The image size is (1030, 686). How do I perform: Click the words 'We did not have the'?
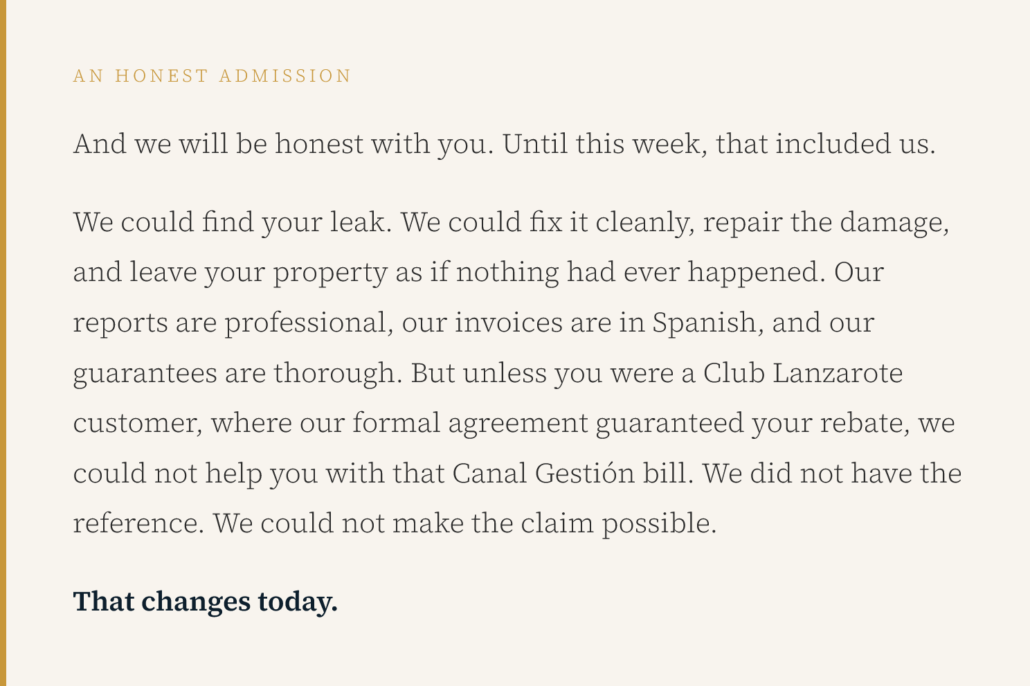pos(832,473)
